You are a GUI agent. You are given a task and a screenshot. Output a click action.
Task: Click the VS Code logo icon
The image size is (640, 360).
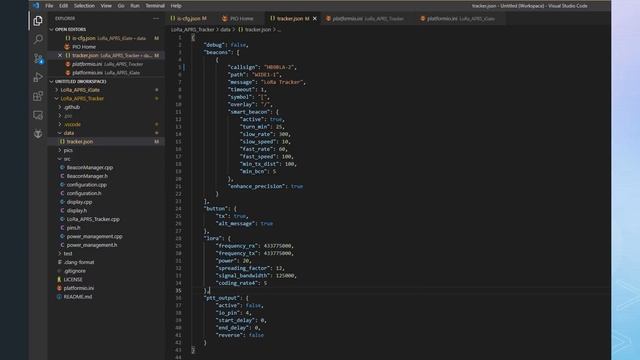tap(36, 6)
